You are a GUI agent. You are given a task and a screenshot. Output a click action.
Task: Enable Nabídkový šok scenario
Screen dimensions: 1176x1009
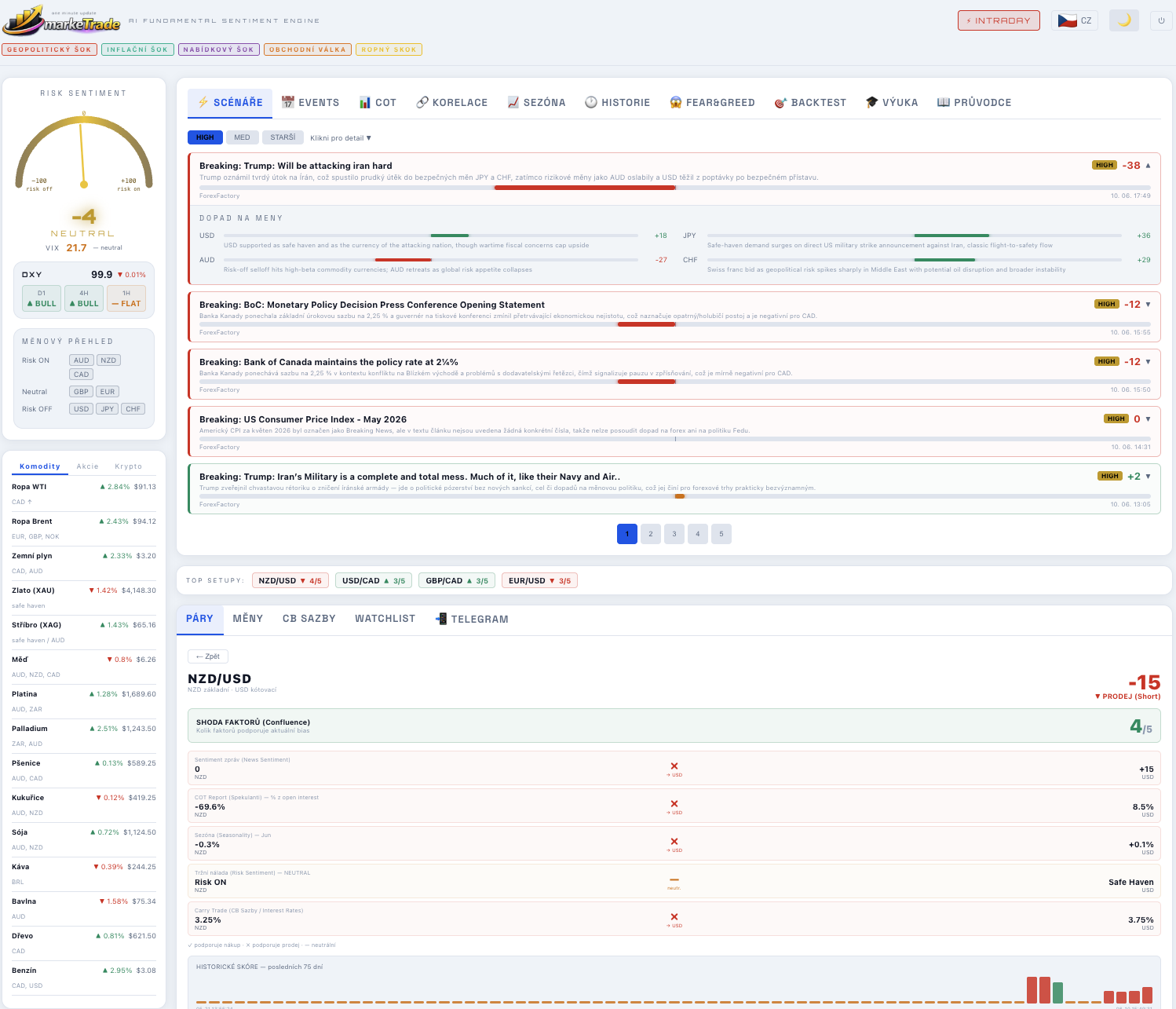point(219,49)
